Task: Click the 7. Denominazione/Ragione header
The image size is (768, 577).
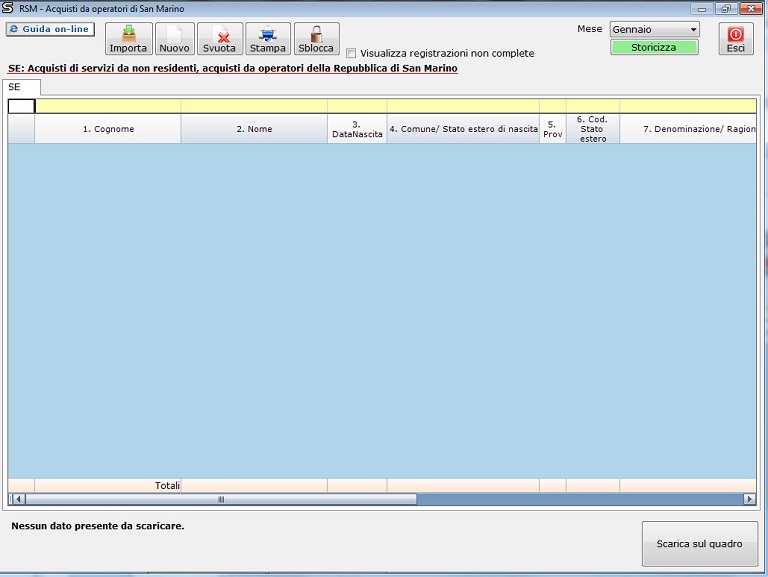Action: 688,129
